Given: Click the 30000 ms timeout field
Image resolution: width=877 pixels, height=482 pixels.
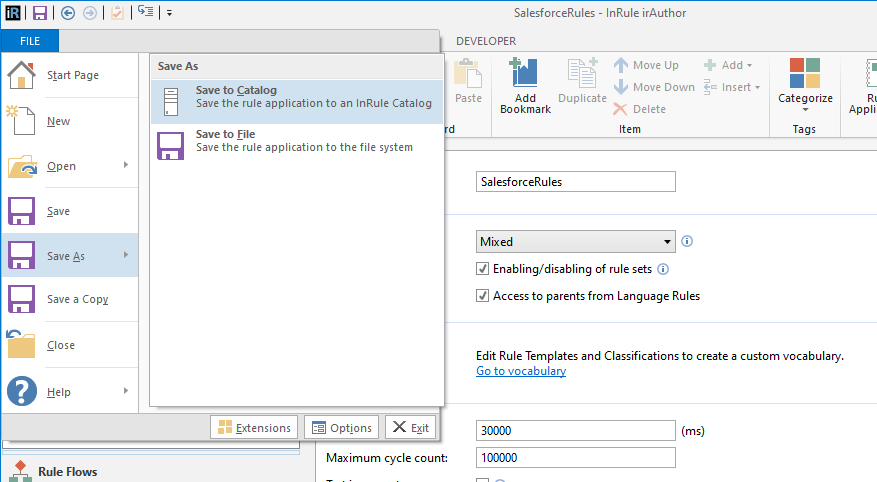Looking at the screenshot, I should click(576, 431).
